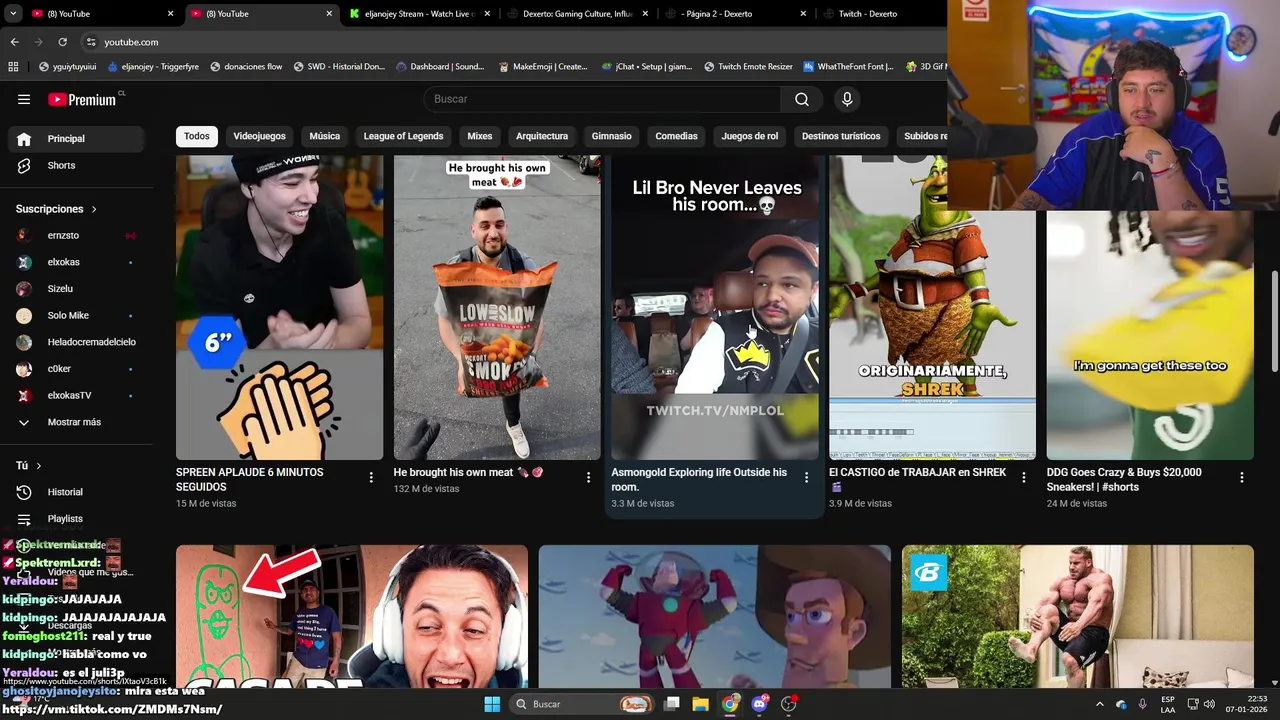Image resolution: width=1280 pixels, height=720 pixels.
Task: Open File Explorer from taskbar
Action: (x=700, y=704)
